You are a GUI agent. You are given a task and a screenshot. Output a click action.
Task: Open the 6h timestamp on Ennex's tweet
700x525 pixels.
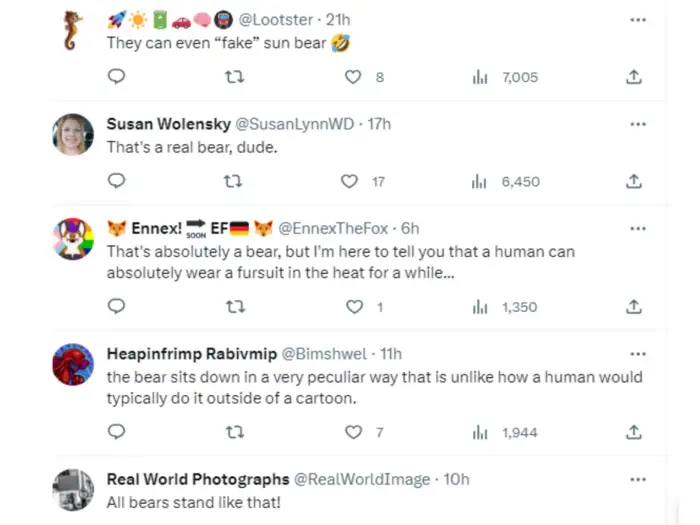tap(409, 229)
